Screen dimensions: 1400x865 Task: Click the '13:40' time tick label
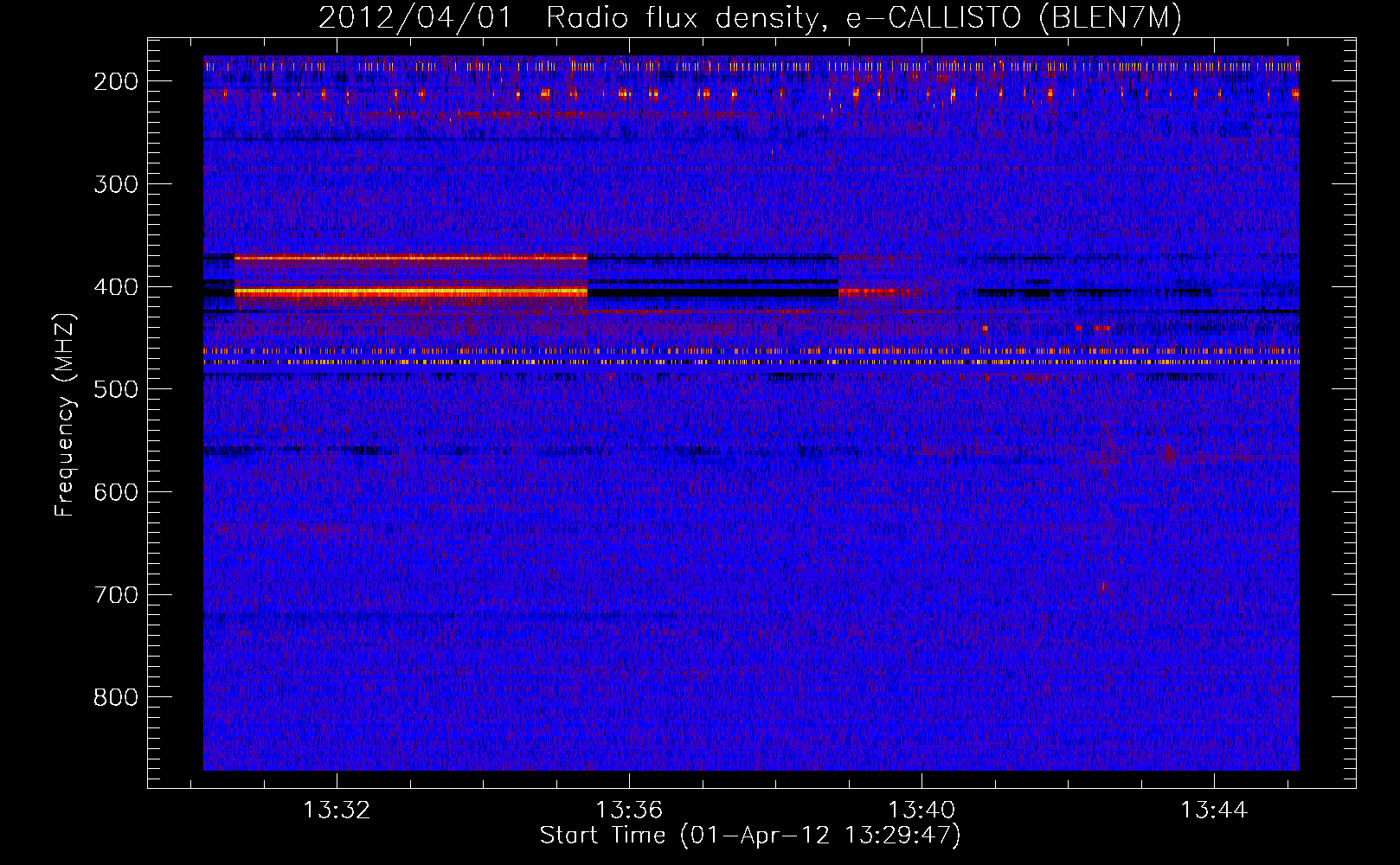tap(922, 810)
